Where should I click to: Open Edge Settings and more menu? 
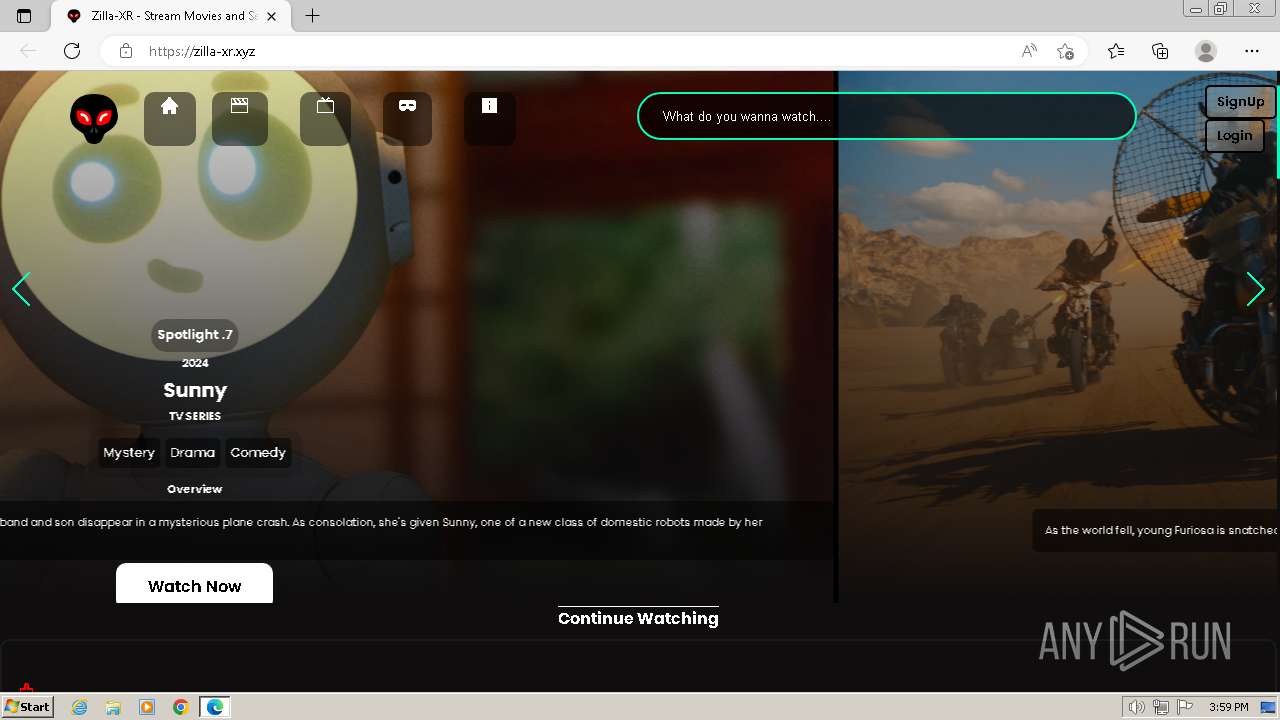(1252, 51)
